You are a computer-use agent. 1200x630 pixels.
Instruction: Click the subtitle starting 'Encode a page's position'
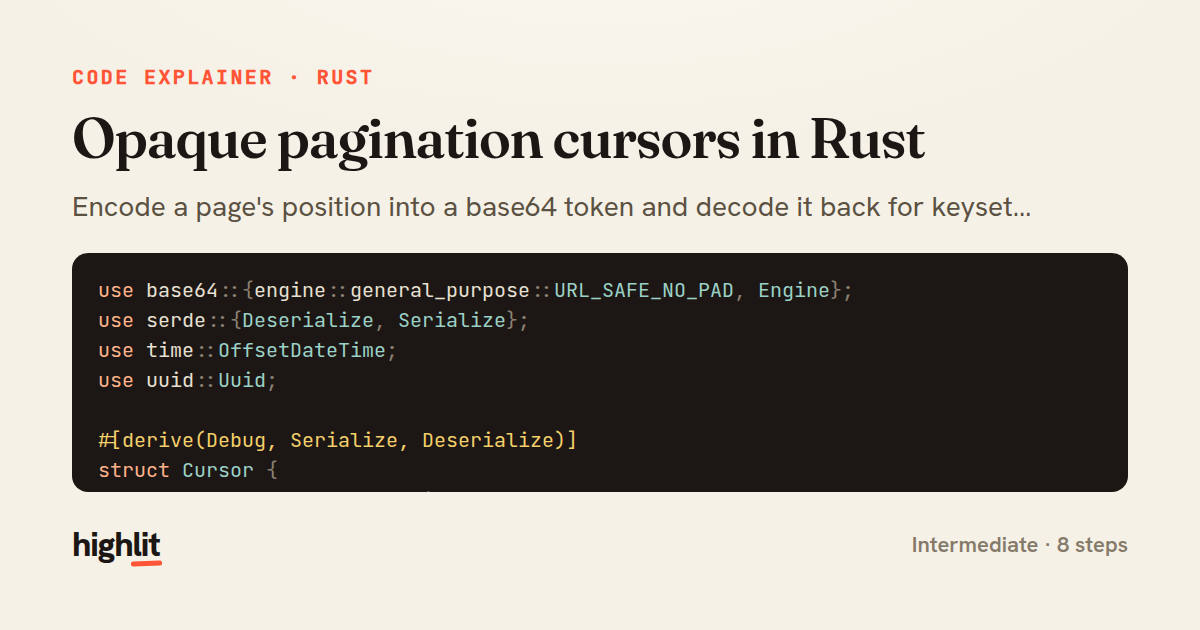click(552, 208)
